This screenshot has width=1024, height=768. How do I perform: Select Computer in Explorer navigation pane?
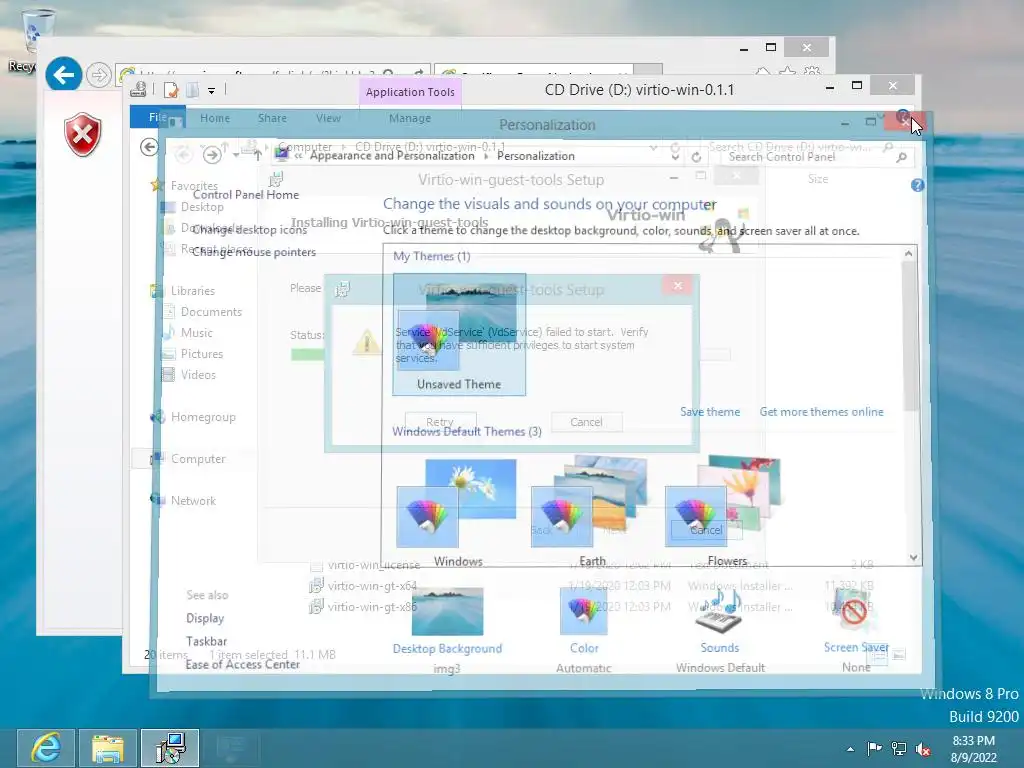(198, 458)
